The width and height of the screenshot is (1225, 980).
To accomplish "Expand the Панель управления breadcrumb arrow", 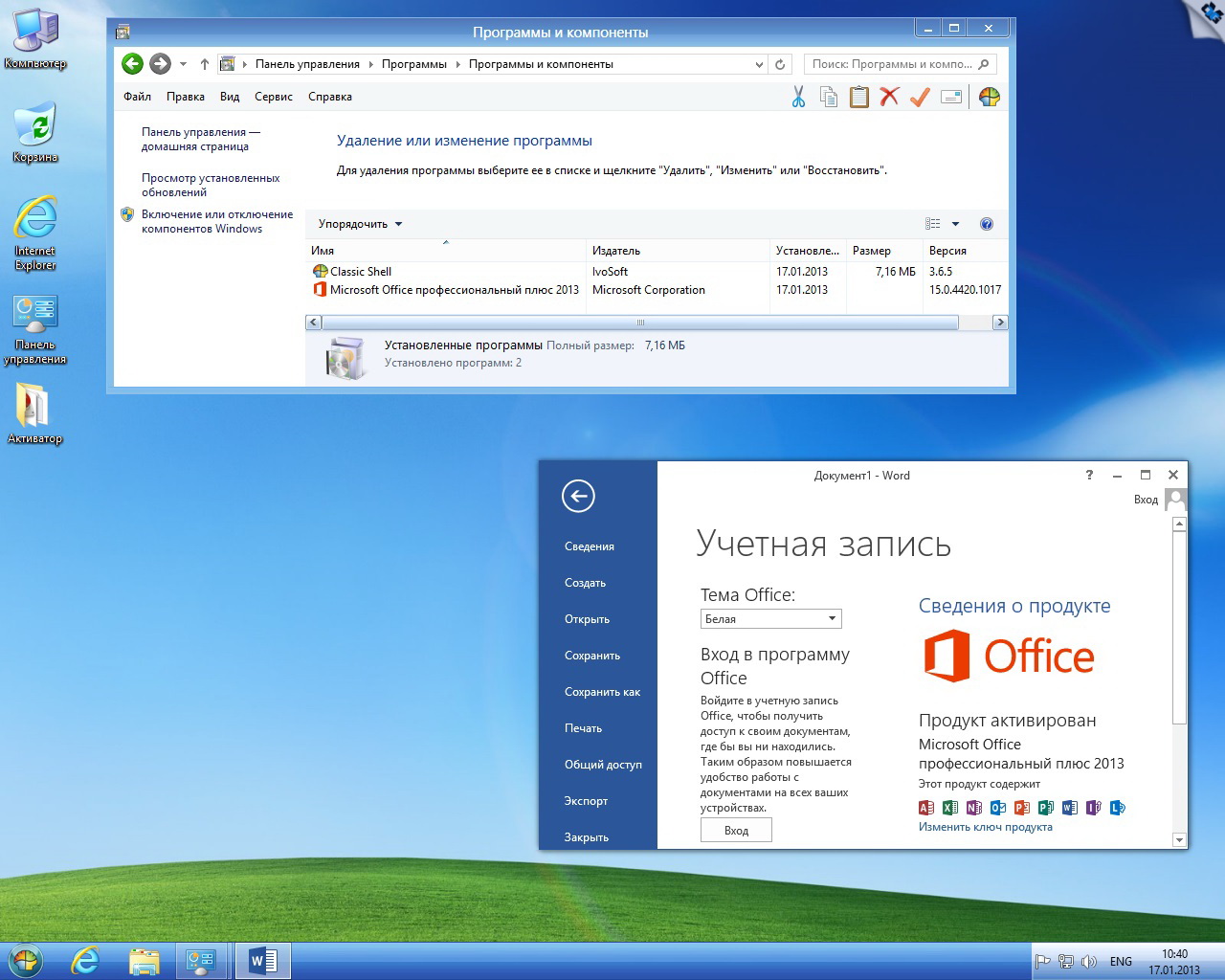I will click(370, 64).
